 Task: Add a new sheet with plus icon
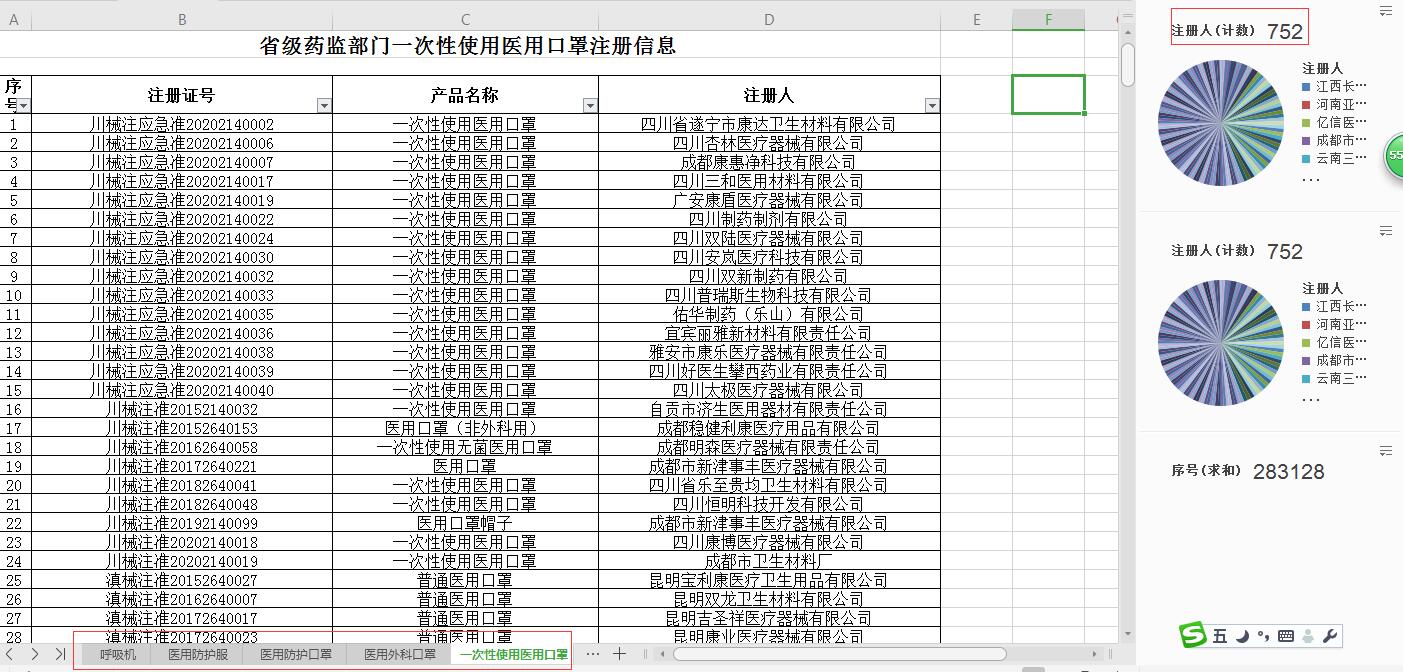(x=620, y=653)
